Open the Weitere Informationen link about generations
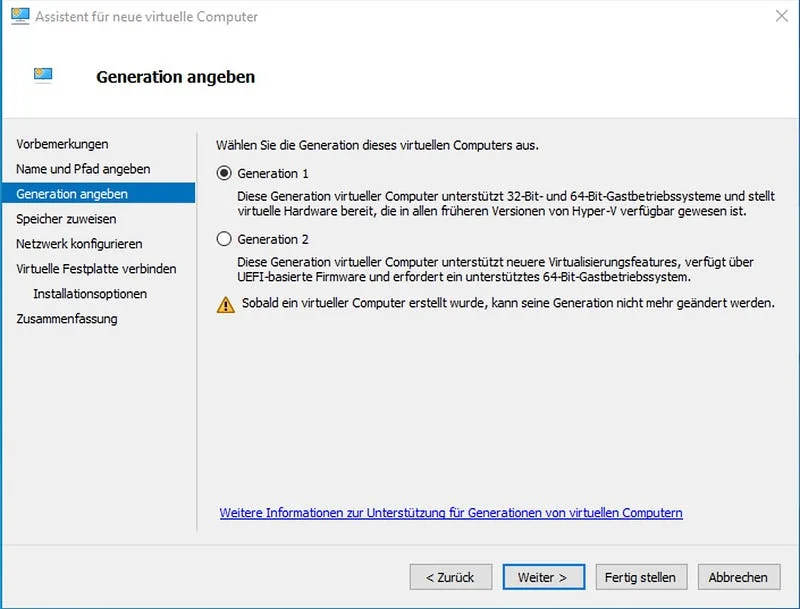Viewport: 800px width, 609px height. coord(451,511)
